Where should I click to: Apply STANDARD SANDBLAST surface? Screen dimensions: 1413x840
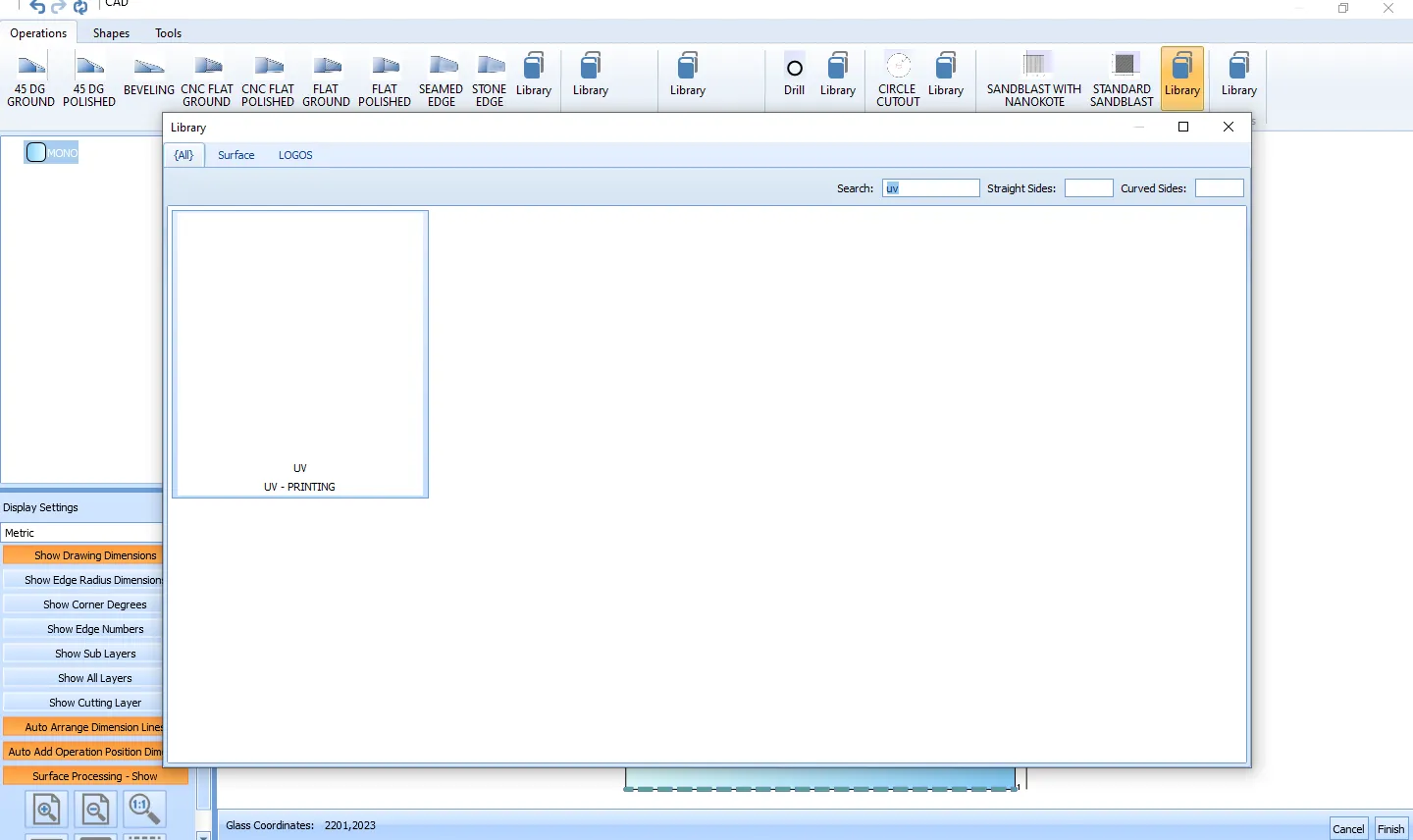point(1122,80)
